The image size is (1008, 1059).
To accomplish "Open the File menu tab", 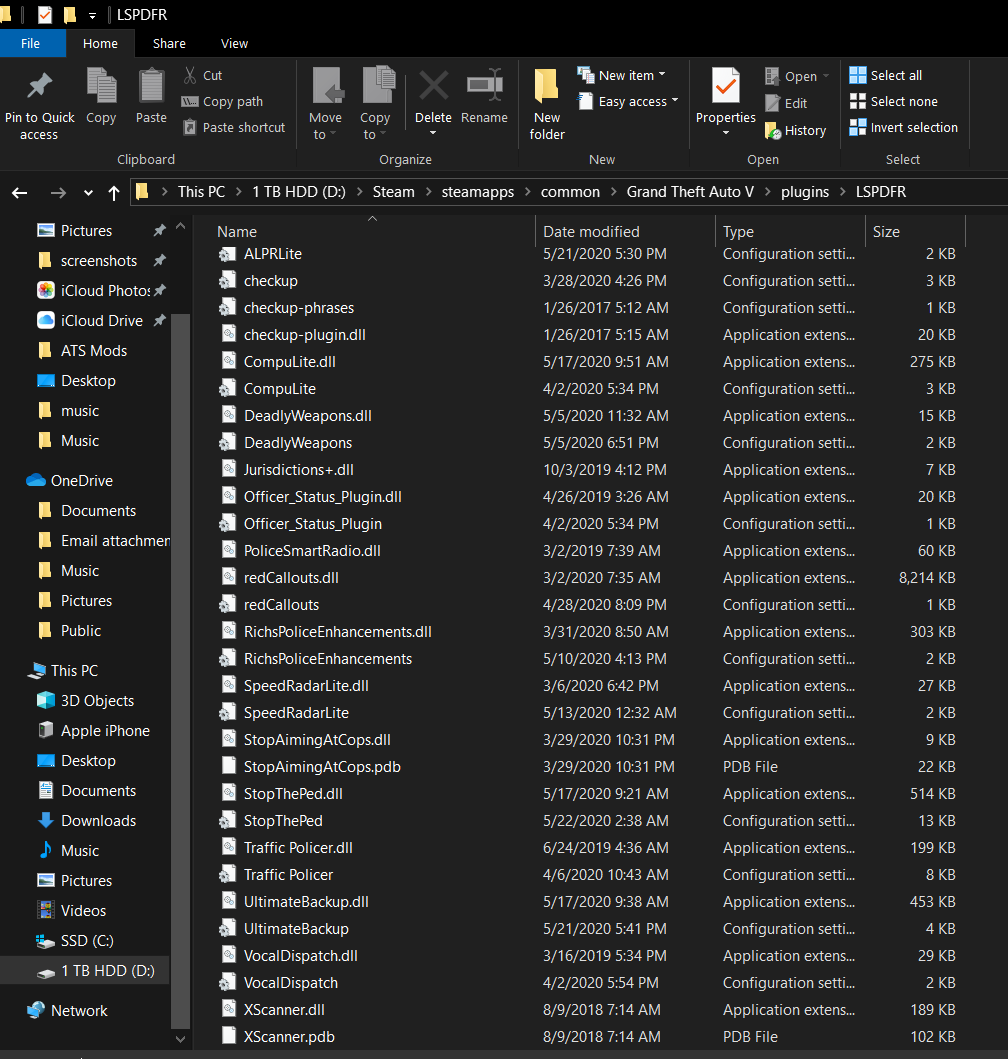I will click(x=31, y=44).
